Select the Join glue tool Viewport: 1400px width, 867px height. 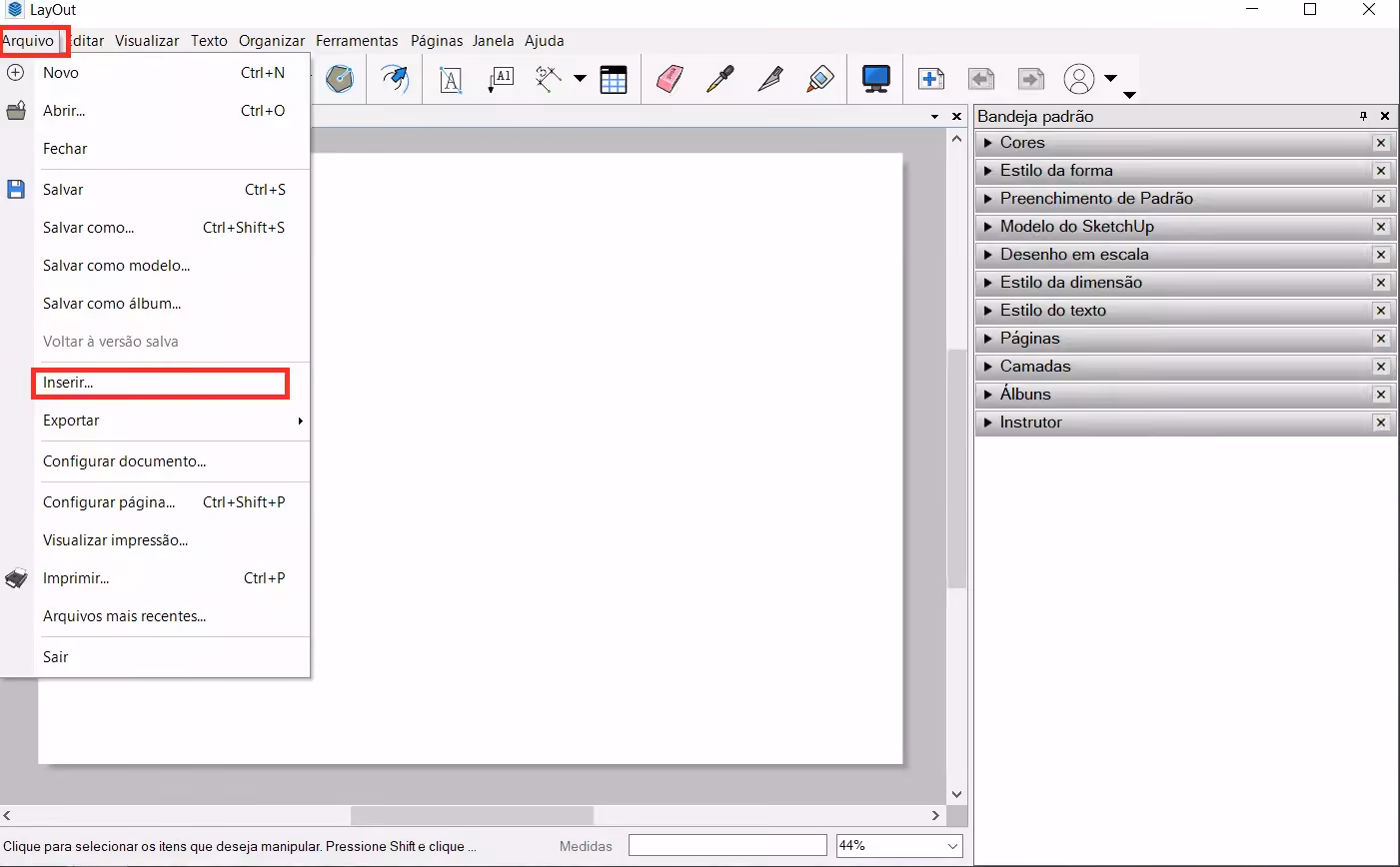(820, 79)
